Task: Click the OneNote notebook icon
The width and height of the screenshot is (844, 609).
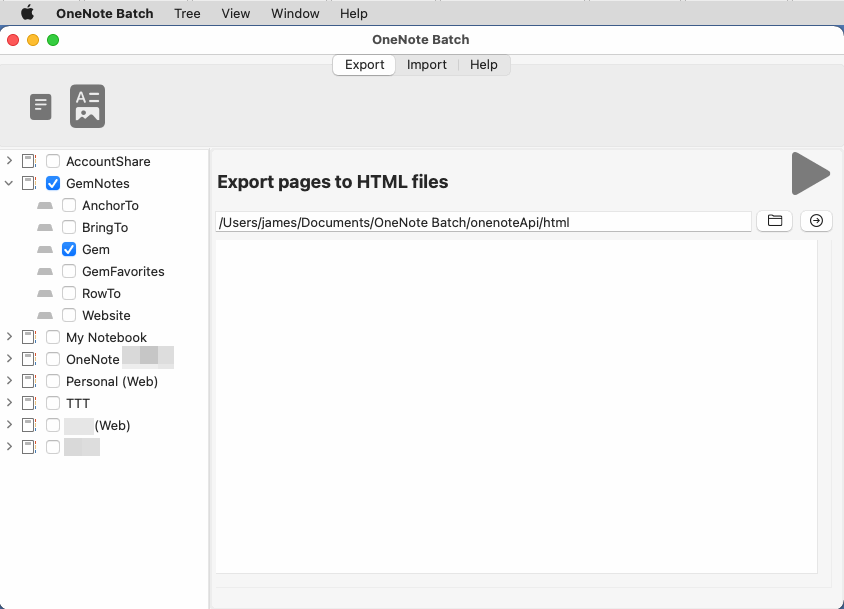Action: pos(29,359)
